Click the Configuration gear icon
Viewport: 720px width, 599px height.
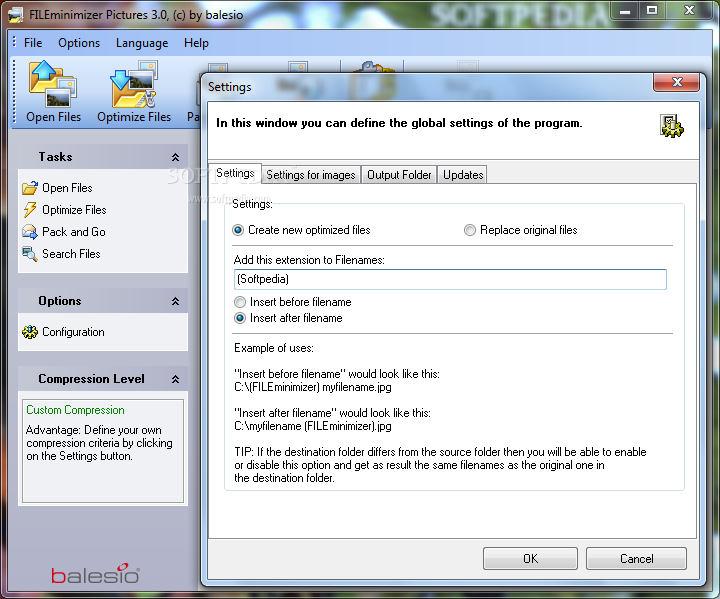tap(30, 332)
